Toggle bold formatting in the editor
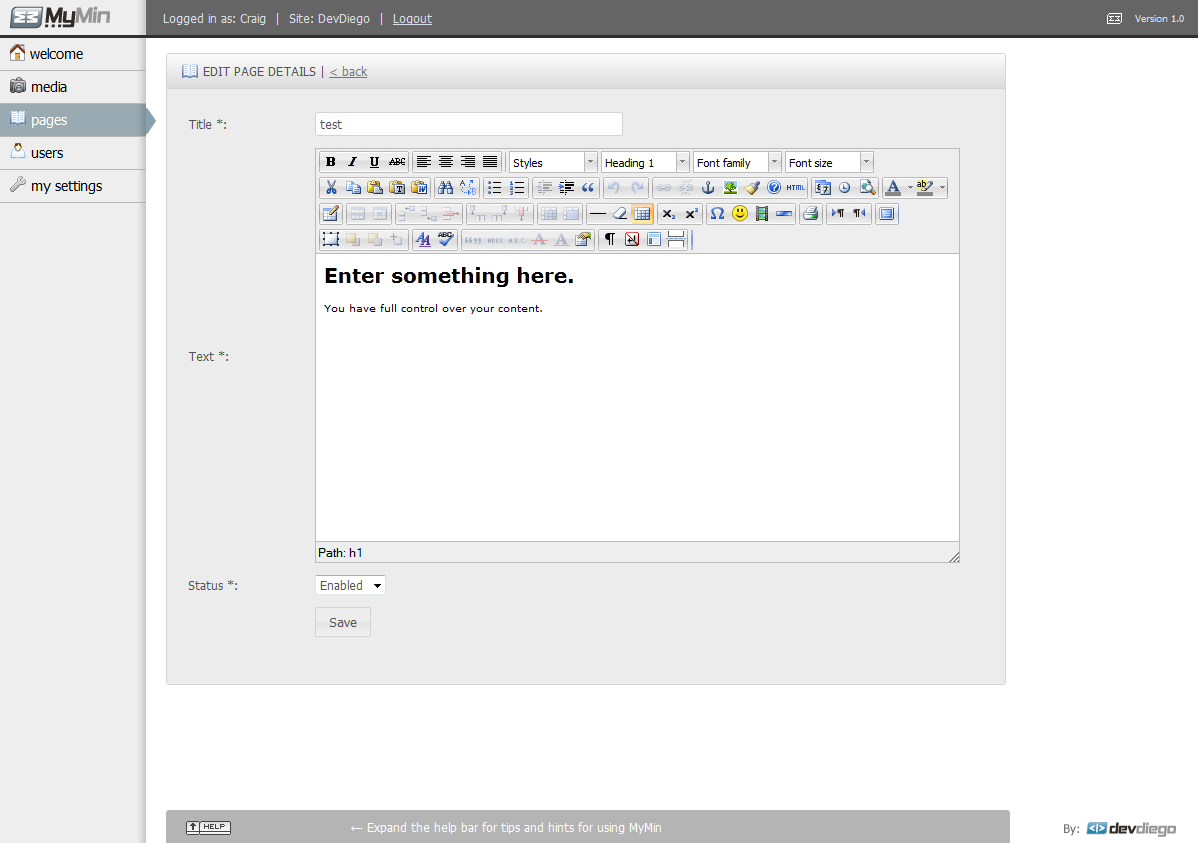This screenshot has height=843, width=1198. point(330,162)
